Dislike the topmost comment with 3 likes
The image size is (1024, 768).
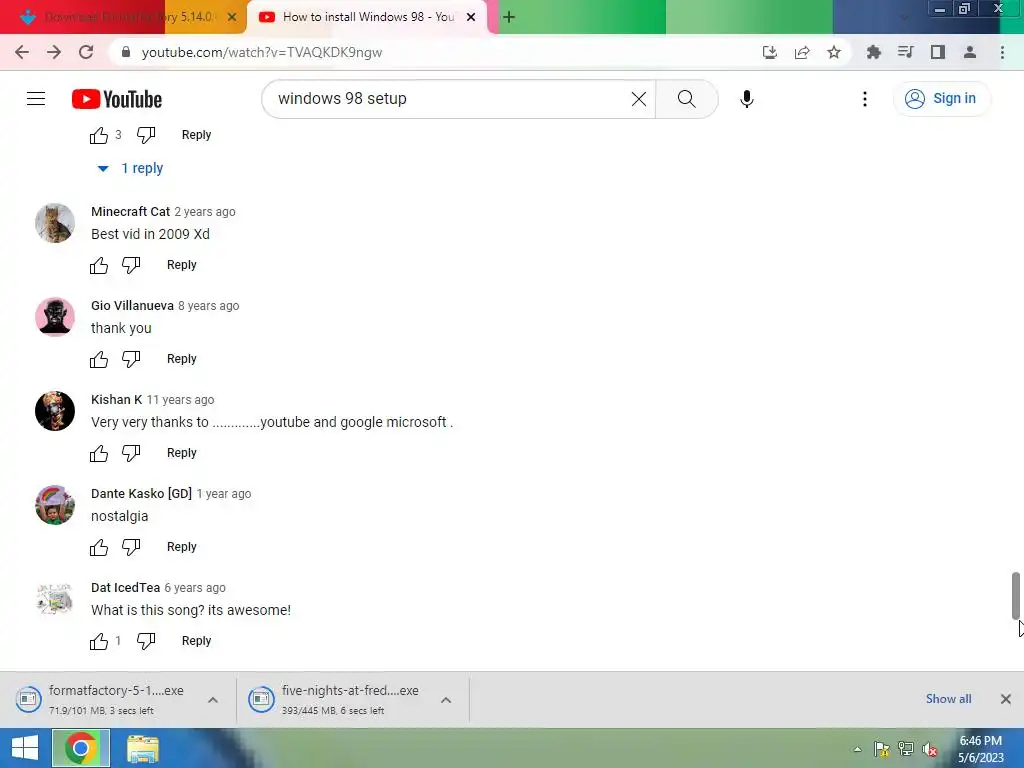pos(146,135)
